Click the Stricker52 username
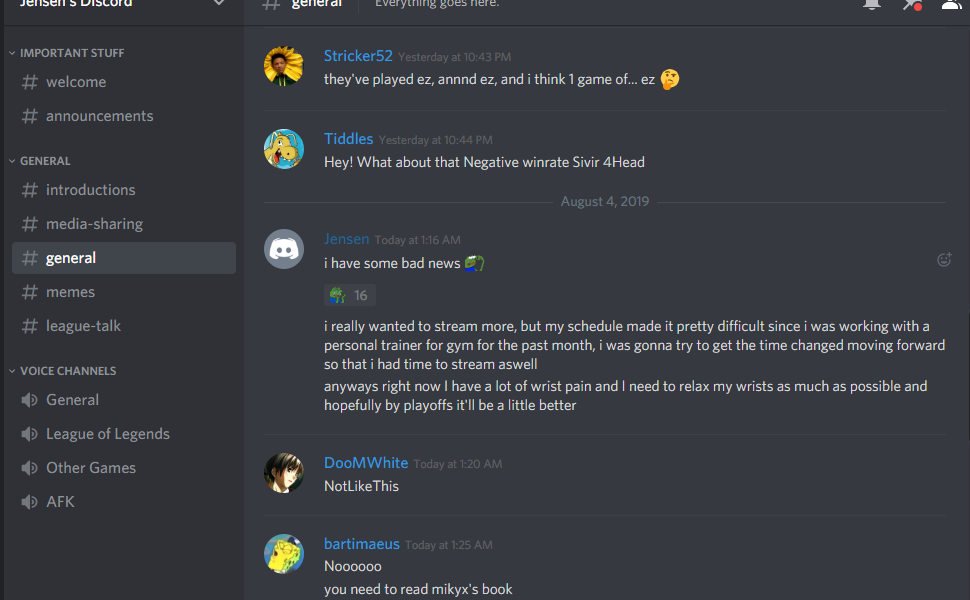The height and width of the screenshot is (600, 970). [x=358, y=56]
